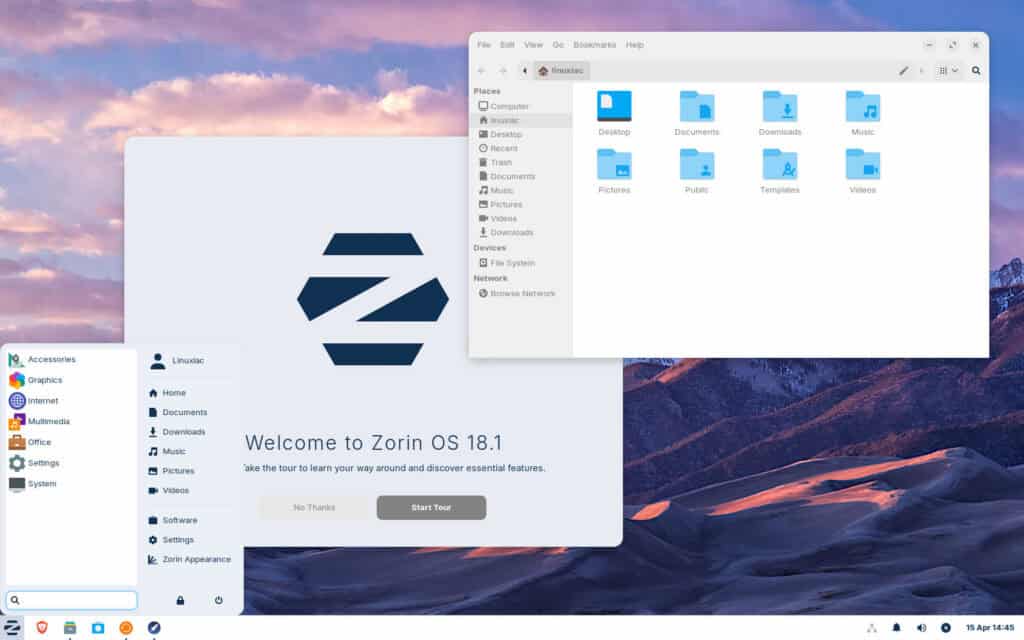Click the volume icon in the system tray
1024x640 pixels.
921,628
